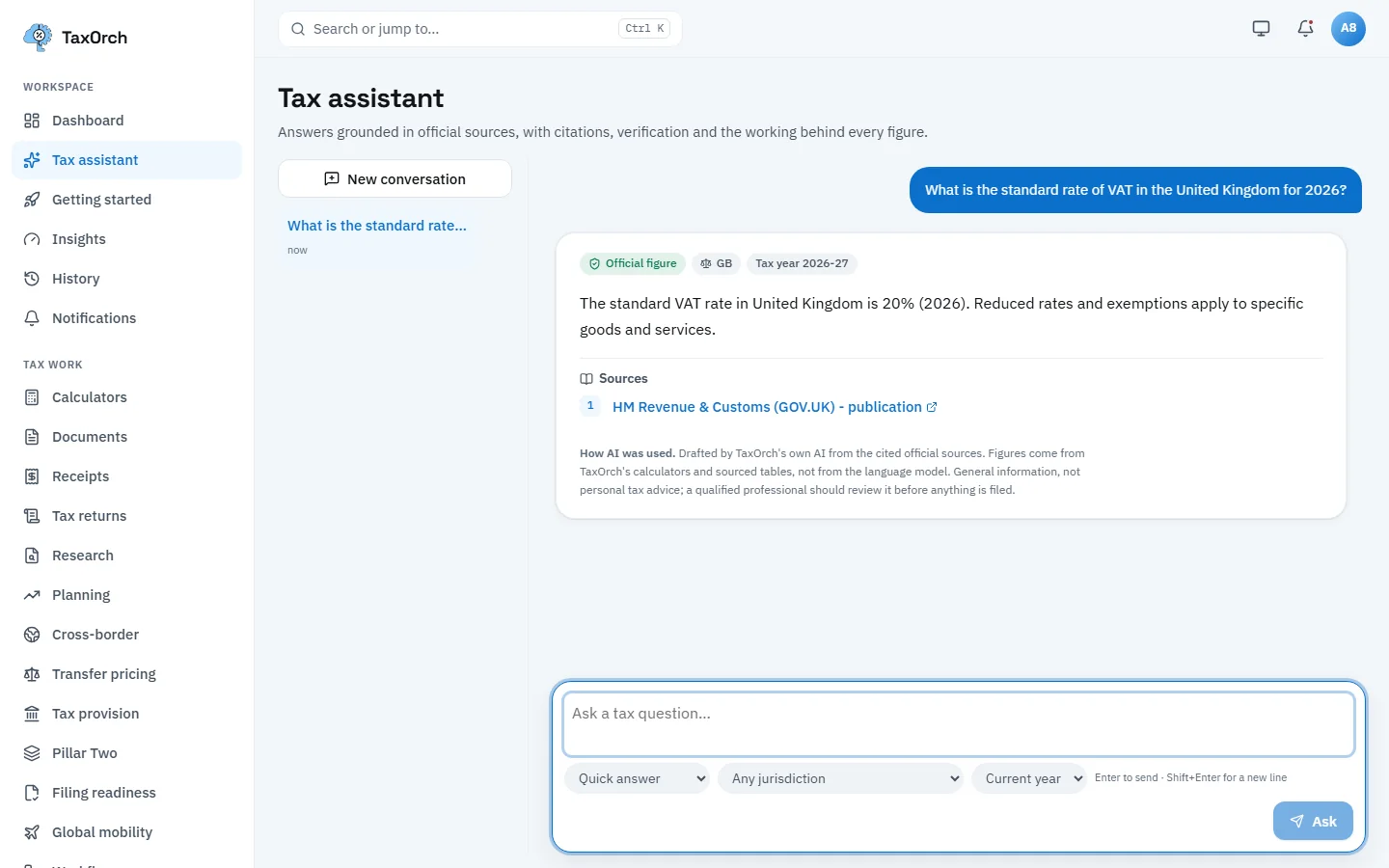Image resolution: width=1389 pixels, height=868 pixels.
Task: Click the Tax year 2026-27 badge
Action: tap(802, 263)
